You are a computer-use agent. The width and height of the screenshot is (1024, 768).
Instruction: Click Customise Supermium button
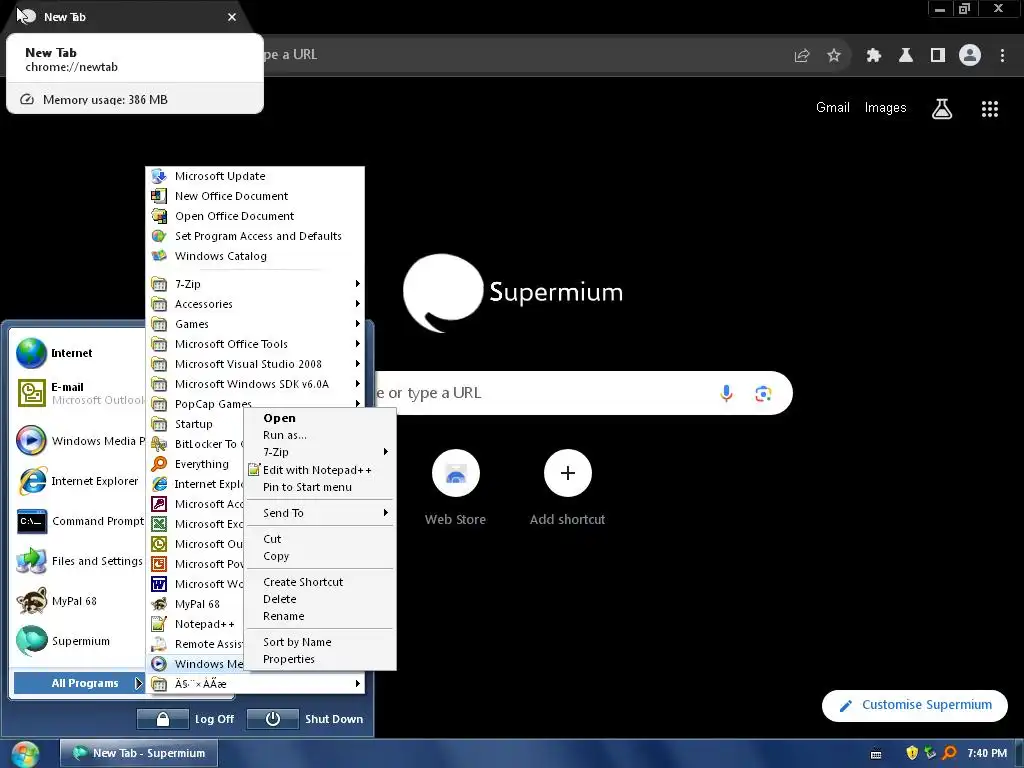pyautogui.click(x=915, y=705)
